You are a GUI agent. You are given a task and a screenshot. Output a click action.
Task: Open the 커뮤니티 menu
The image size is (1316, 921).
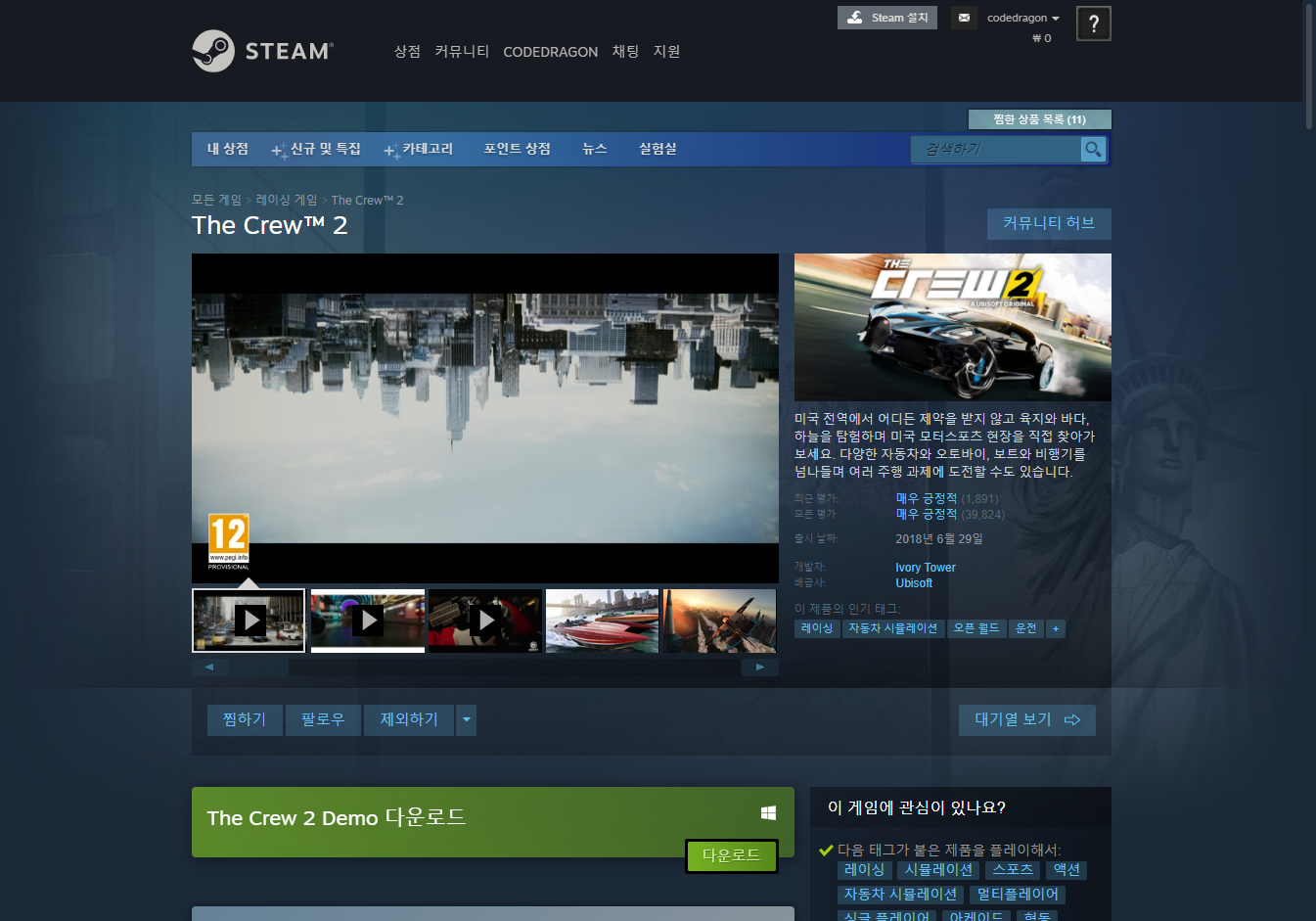point(462,52)
